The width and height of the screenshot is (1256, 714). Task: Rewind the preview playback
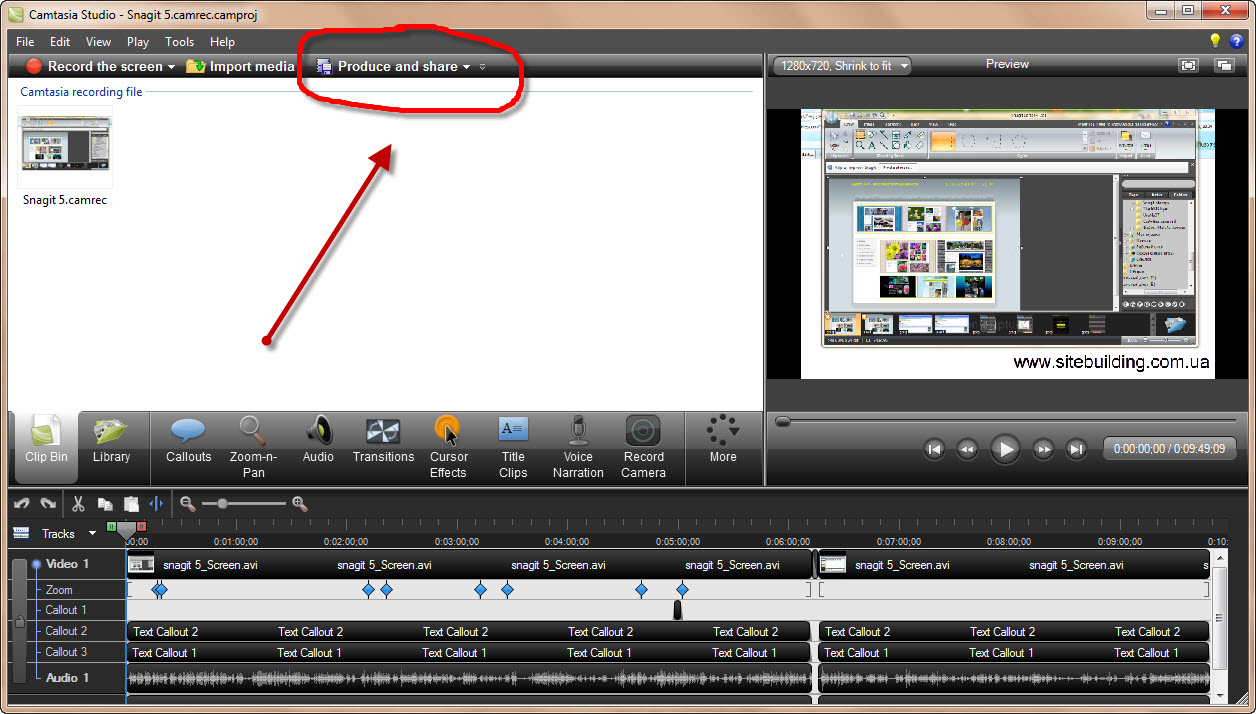(x=967, y=449)
